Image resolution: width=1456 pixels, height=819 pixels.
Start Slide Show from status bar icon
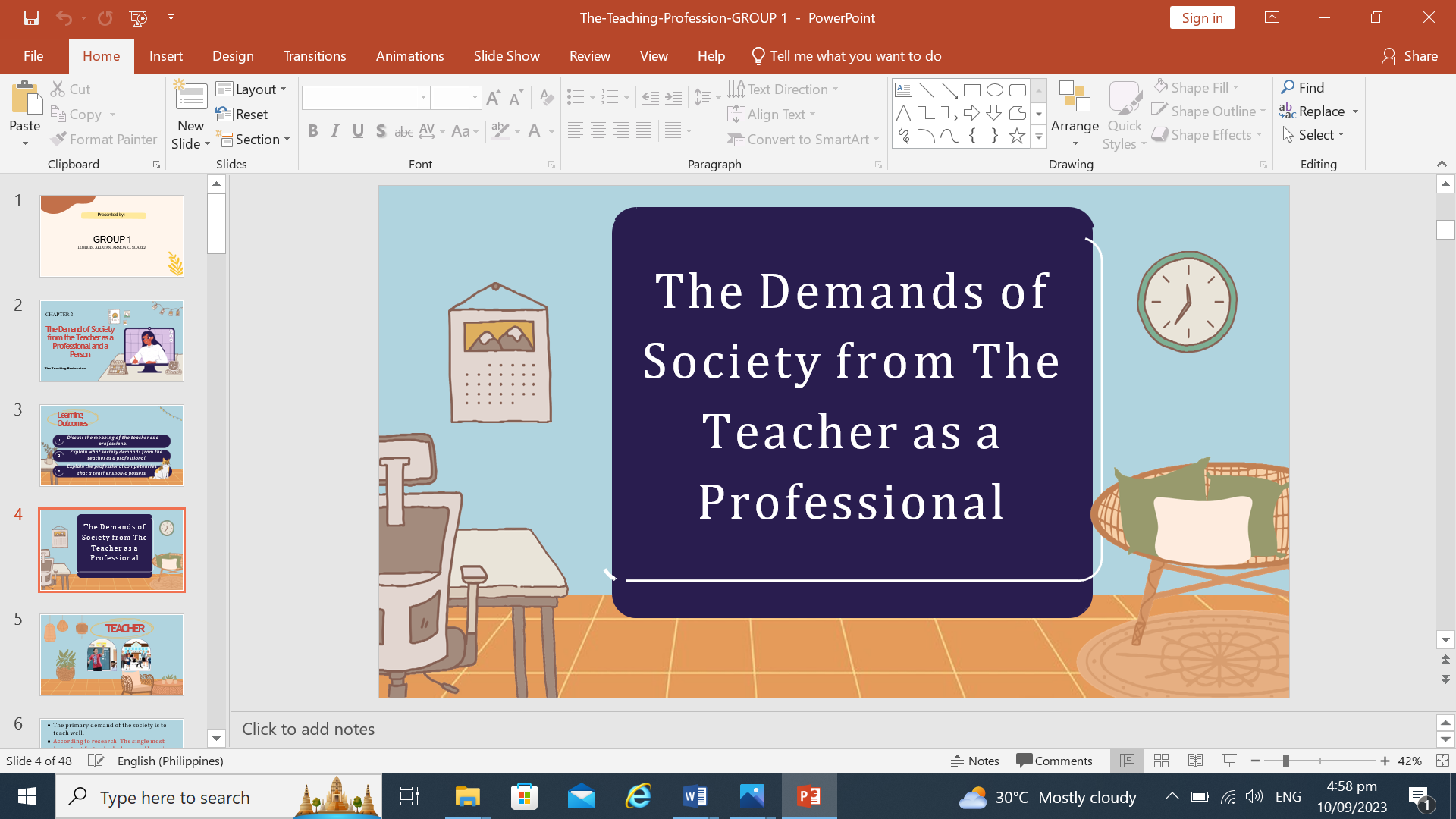pyautogui.click(x=1229, y=761)
